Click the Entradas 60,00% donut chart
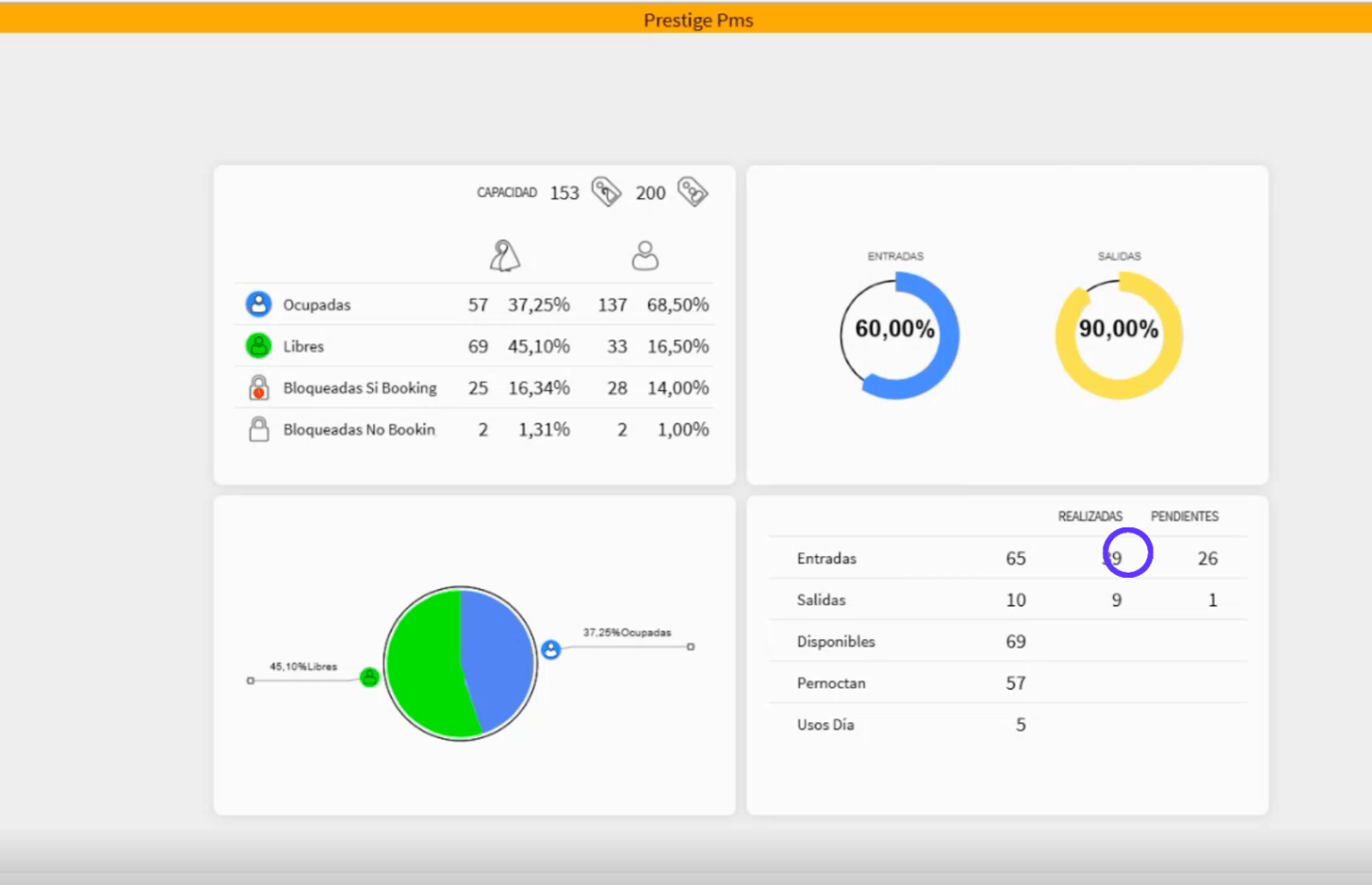 tap(899, 335)
